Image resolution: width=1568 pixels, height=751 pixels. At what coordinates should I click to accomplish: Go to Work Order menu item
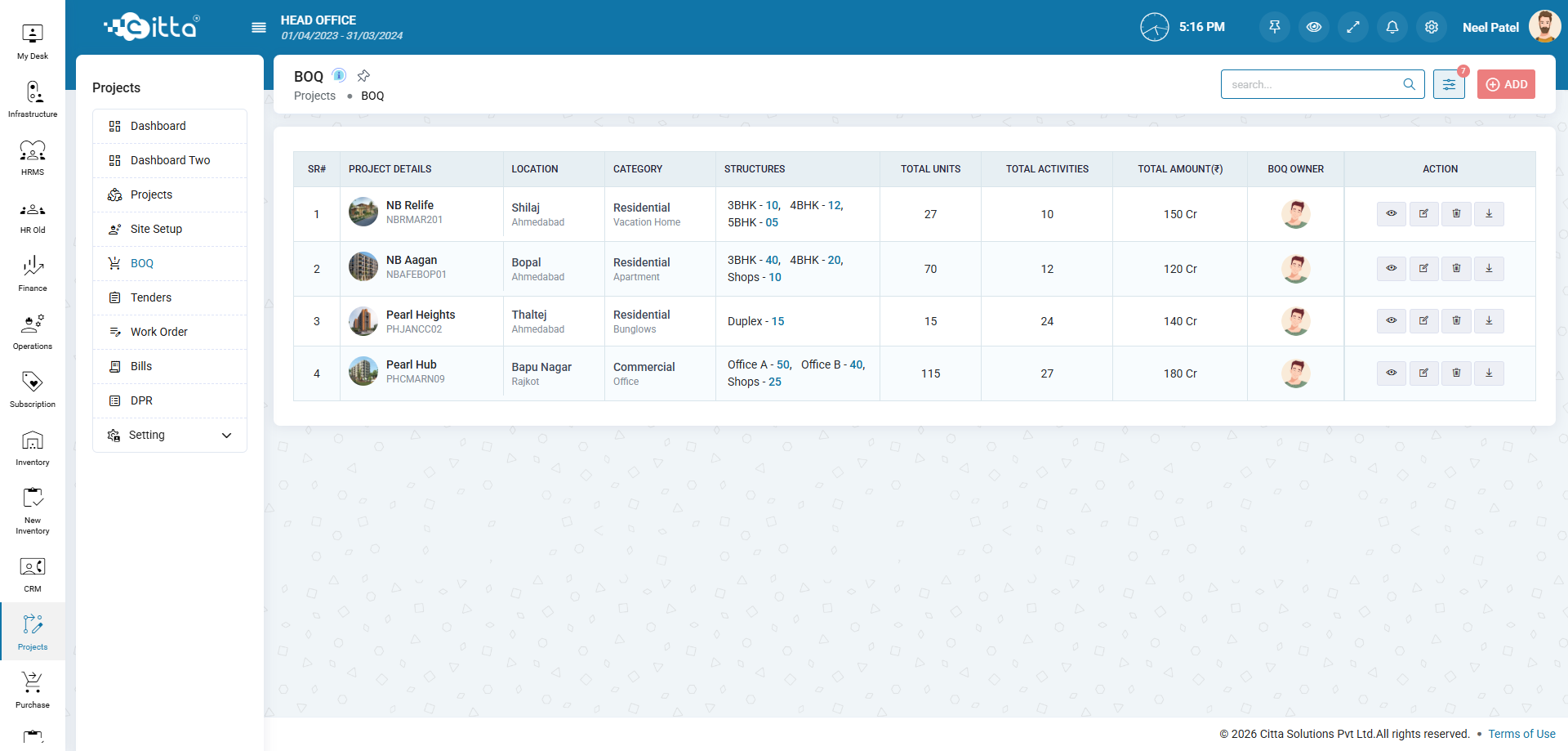click(x=159, y=332)
